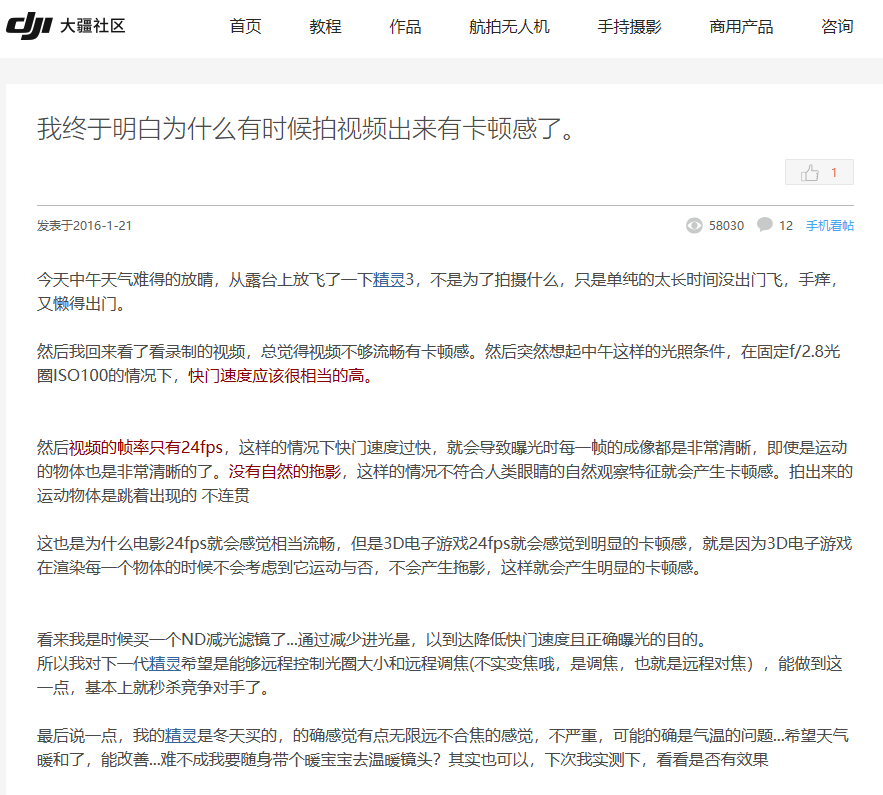This screenshot has width=883, height=795.
Task: Click the DJI logo in the header
Action: pyautogui.click(x=29, y=26)
